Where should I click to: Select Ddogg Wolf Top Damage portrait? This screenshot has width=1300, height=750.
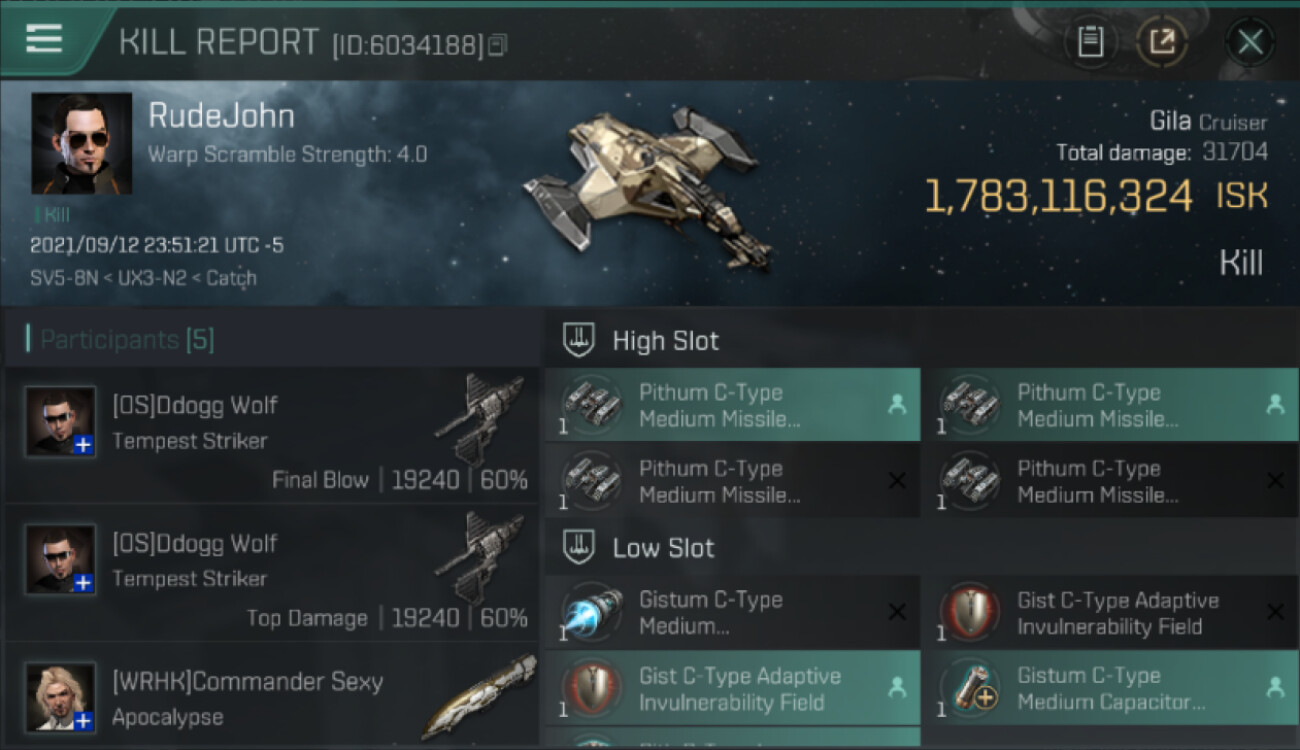tap(61, 560)
